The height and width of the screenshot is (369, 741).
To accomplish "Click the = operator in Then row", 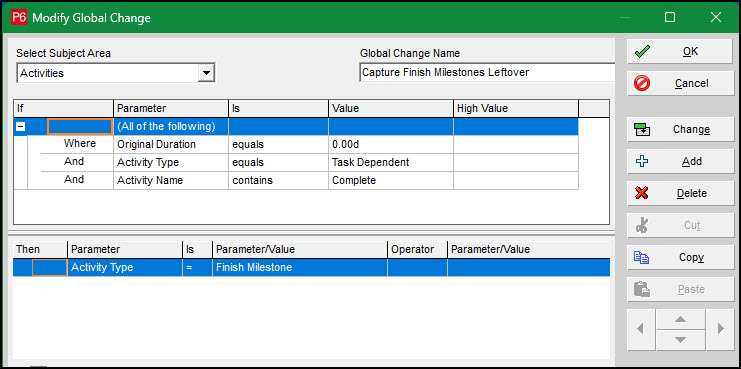I will click(x=197, y=267).
